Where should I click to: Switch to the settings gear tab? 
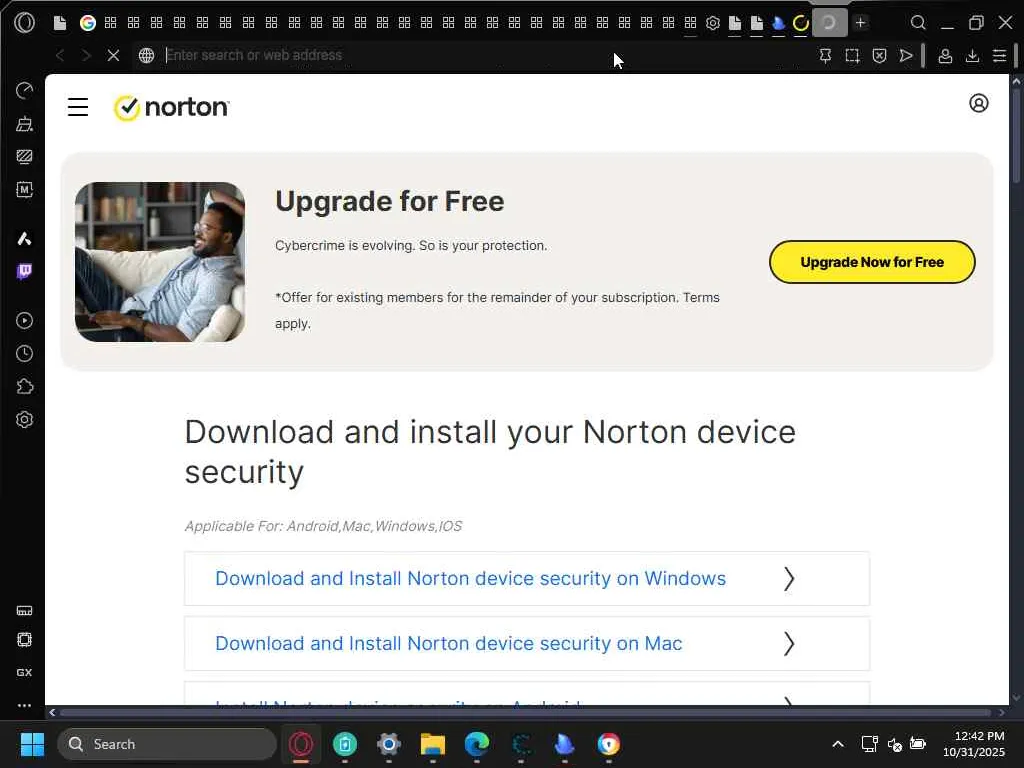coord(712,23)
